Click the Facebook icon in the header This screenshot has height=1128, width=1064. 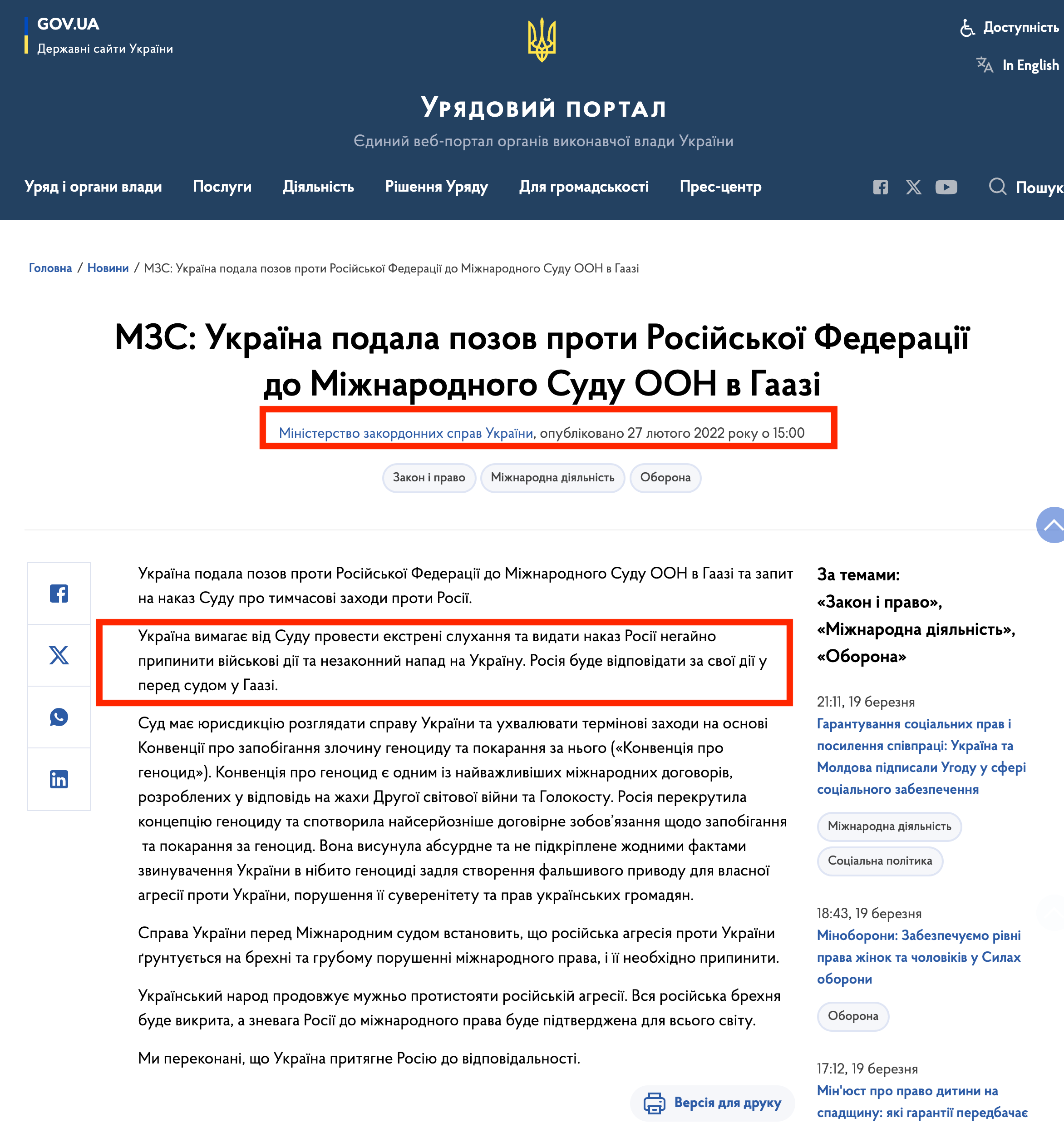(x=880, y=187)
